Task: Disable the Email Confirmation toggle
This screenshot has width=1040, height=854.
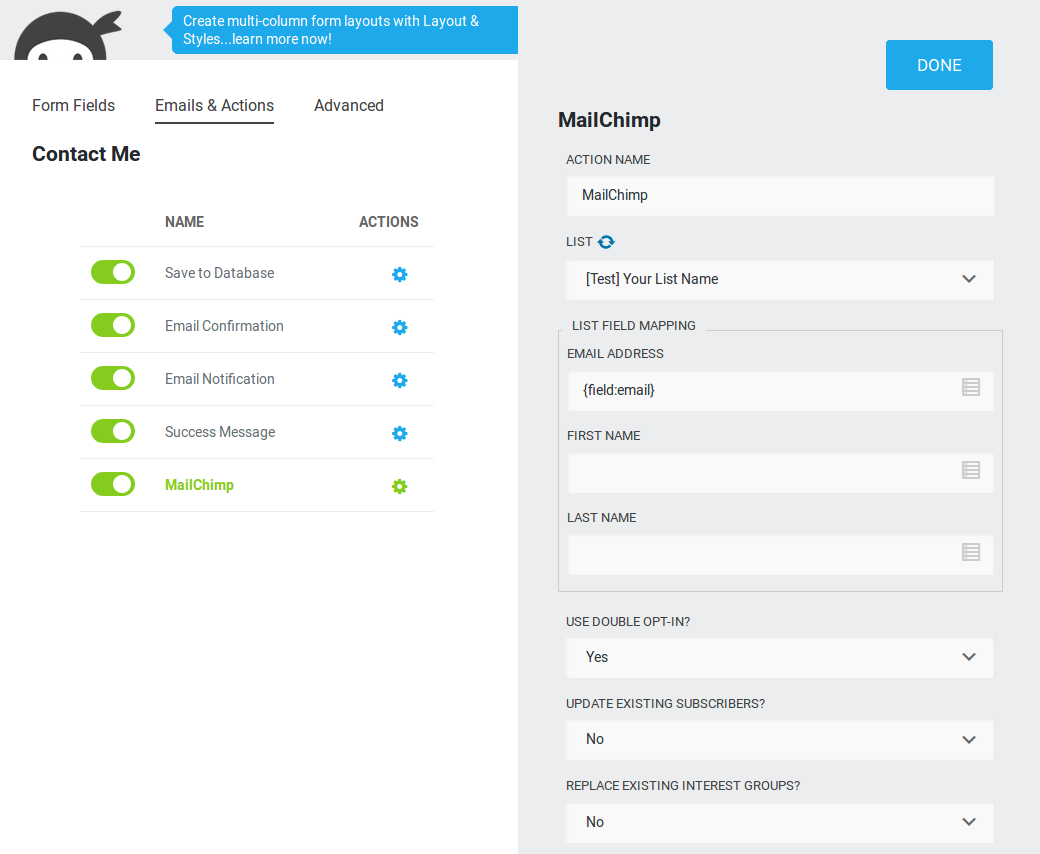Action: tap(113, 325)
